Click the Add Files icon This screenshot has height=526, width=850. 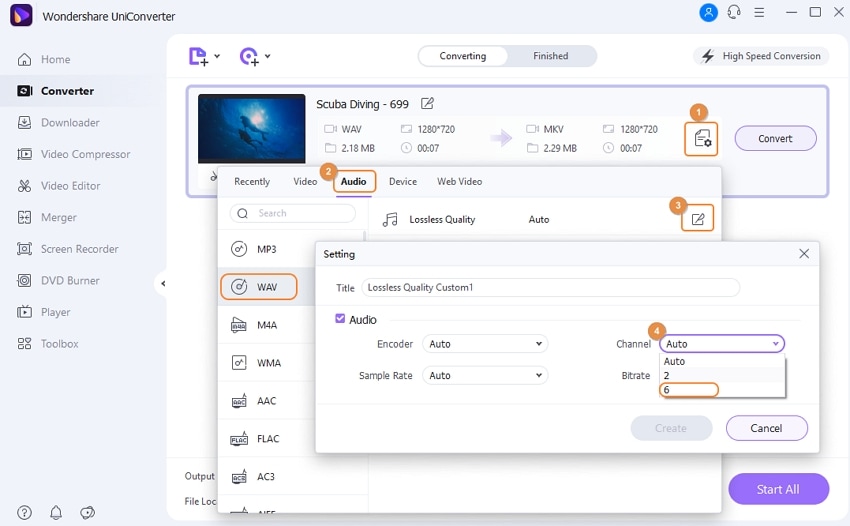click(198, 56)
